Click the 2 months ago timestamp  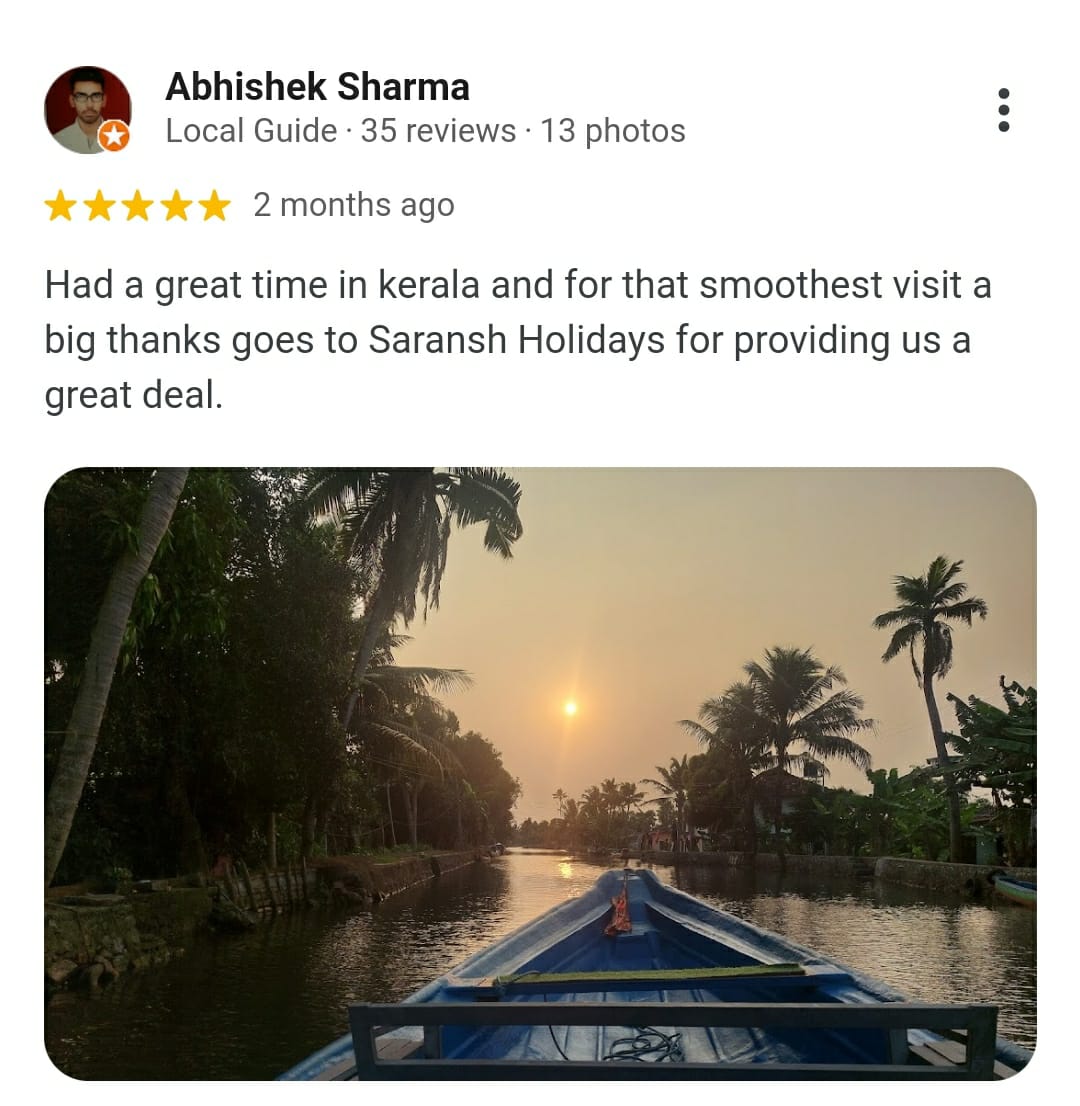(x=354, y=205)
